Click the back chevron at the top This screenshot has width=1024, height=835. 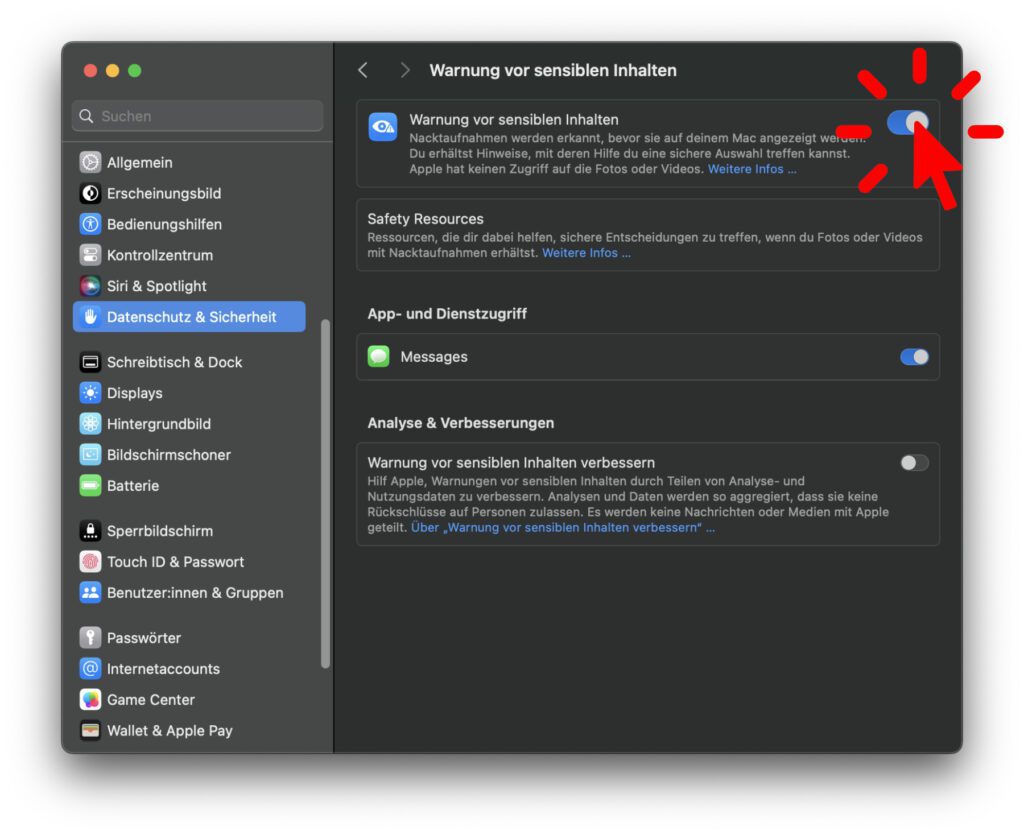coord(363,70)
